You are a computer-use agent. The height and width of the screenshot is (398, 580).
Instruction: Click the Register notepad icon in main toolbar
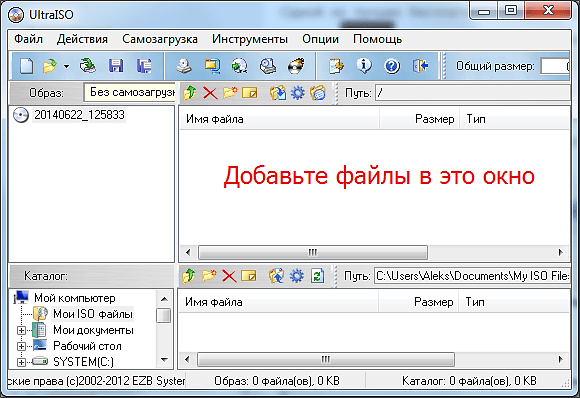(336, 66)
